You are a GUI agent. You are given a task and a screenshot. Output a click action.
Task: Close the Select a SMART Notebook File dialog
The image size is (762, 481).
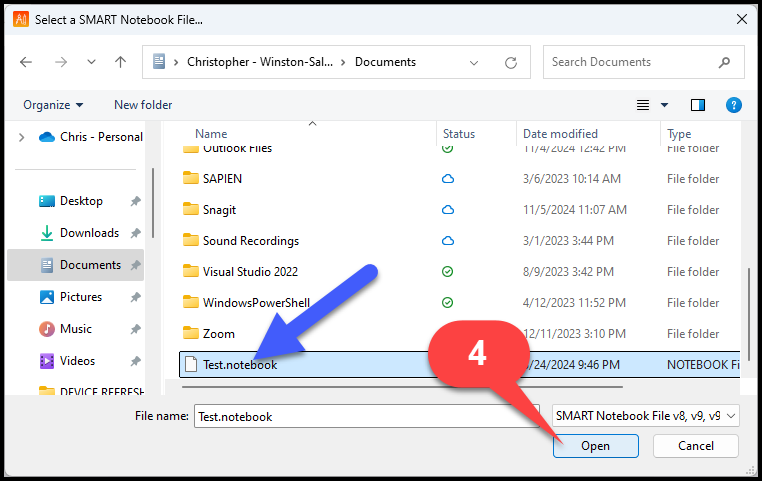742,19
